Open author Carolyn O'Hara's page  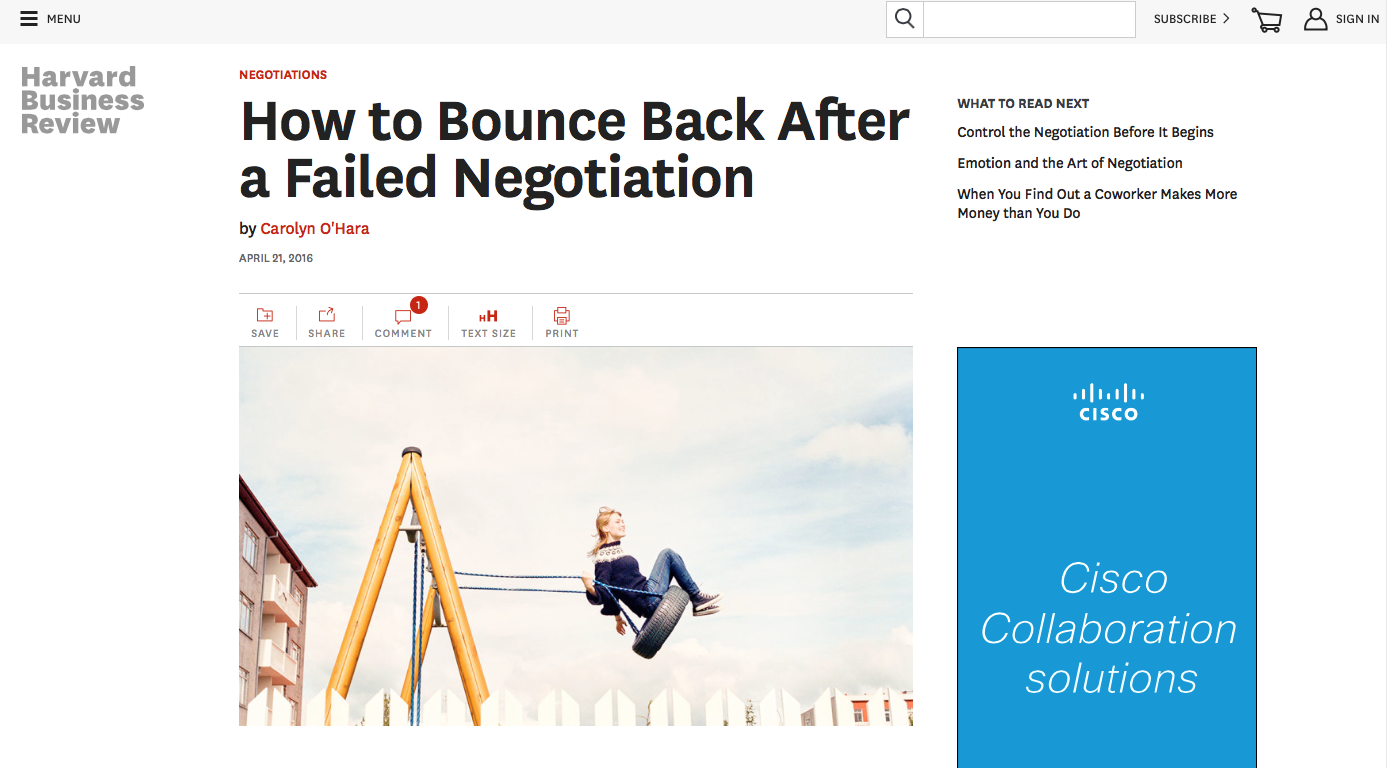(x=315, y=229)
